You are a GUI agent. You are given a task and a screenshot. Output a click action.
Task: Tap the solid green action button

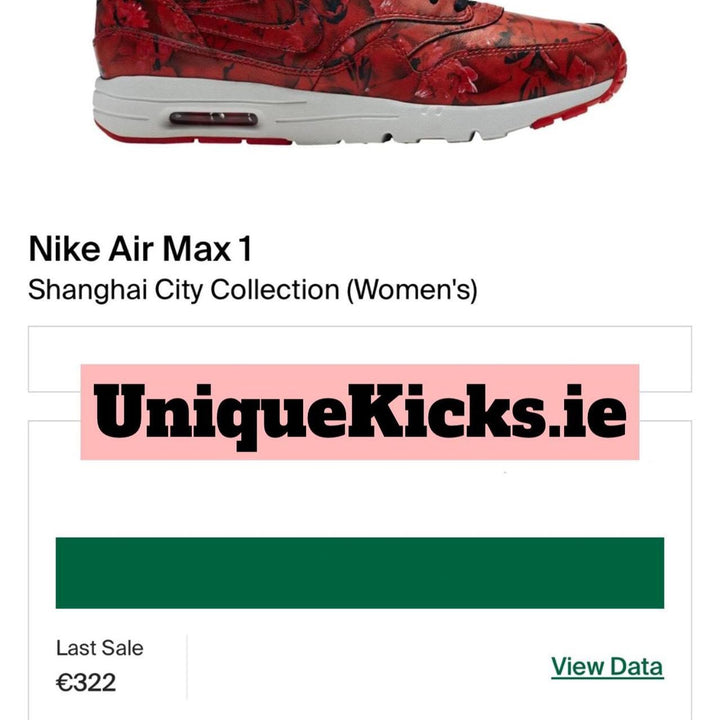360,573
